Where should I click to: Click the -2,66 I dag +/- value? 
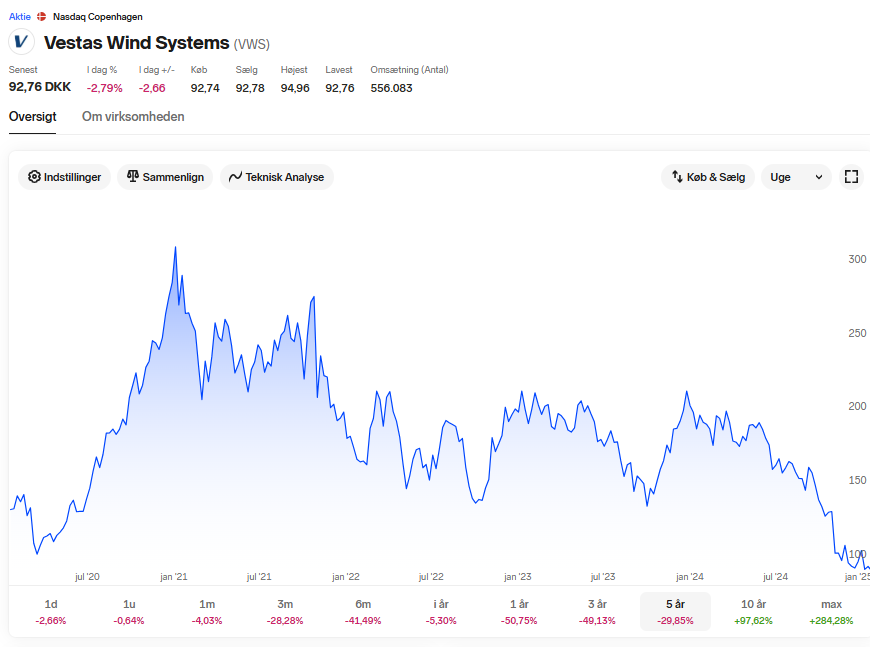click(152, 88)
